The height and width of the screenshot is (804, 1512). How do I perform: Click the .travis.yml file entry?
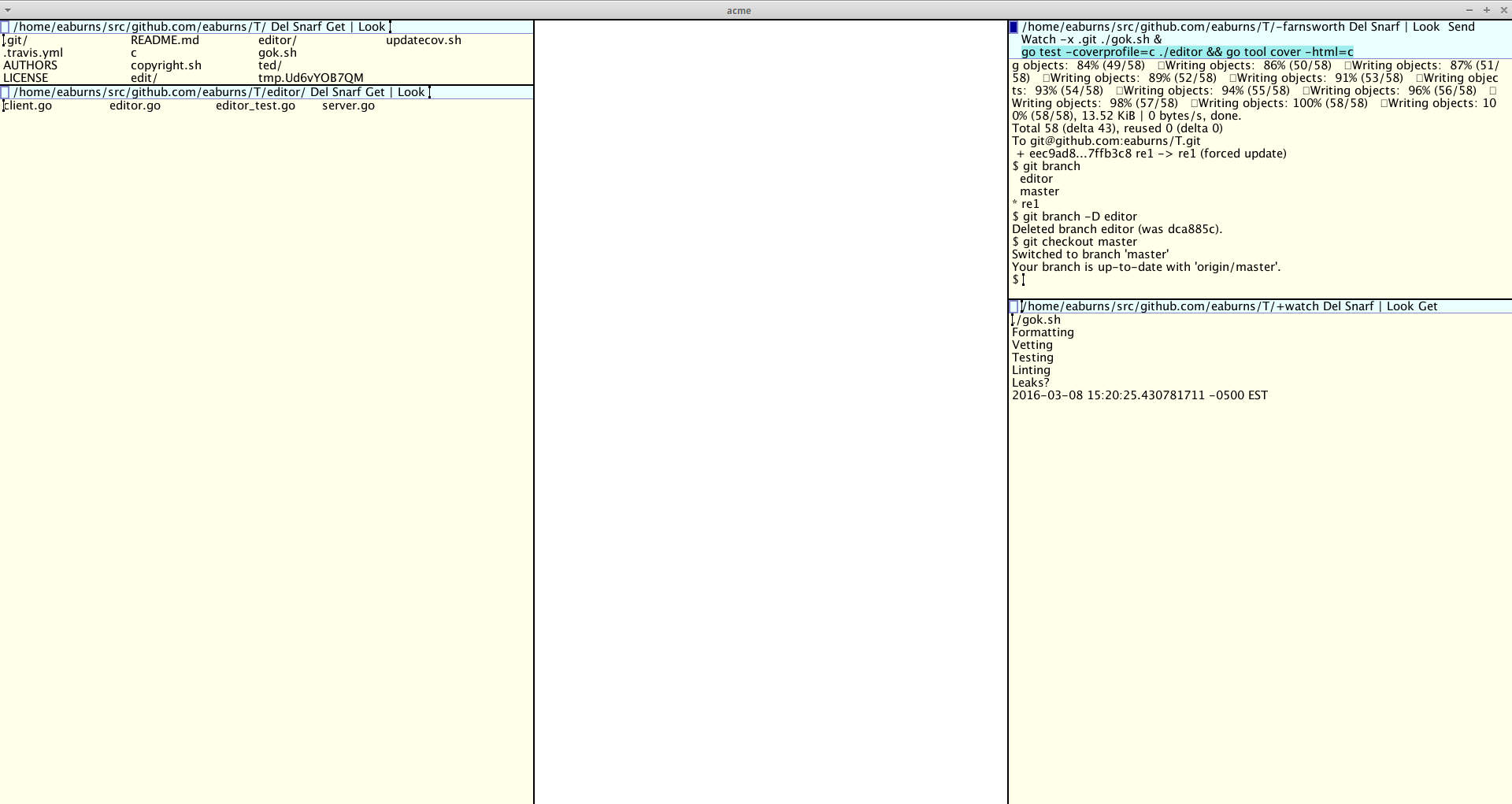click(x=33, y=53)
